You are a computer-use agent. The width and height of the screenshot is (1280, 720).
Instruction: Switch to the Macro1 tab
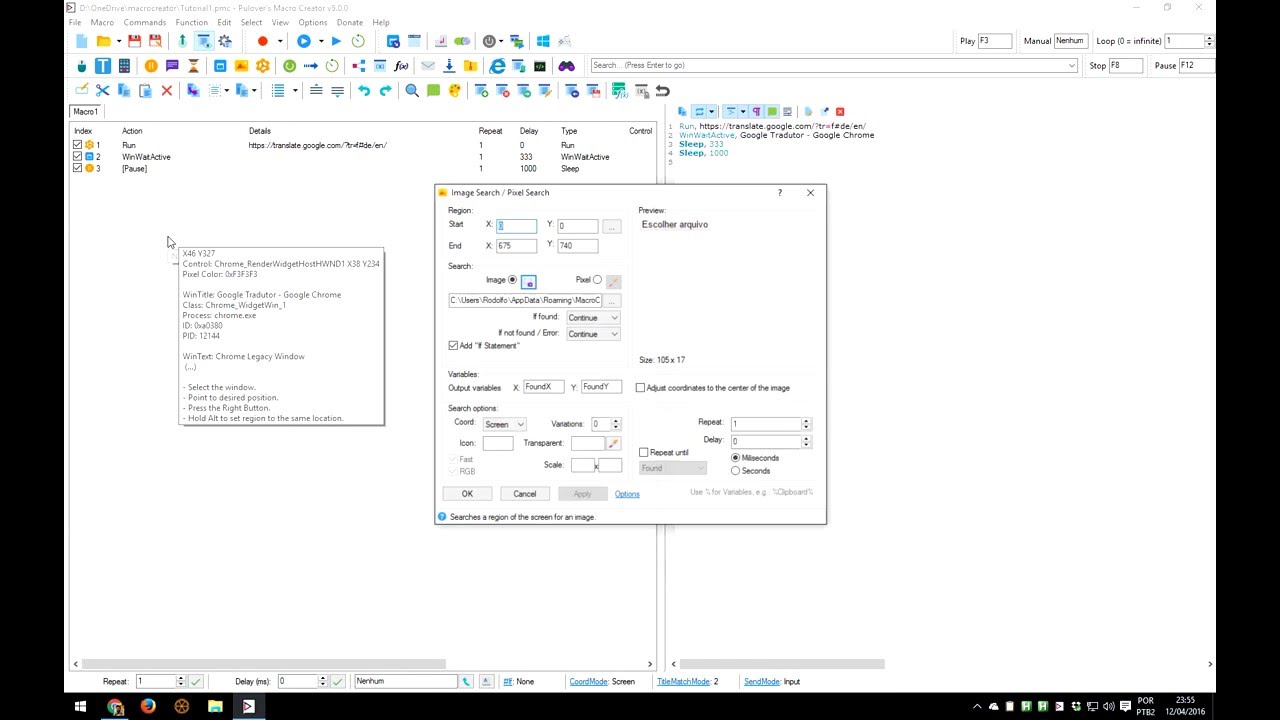click(x=85, y=111)
